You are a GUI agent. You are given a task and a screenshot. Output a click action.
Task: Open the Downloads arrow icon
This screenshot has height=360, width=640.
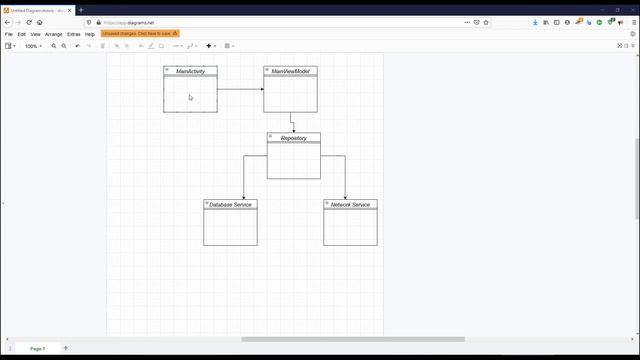point(535,22)
